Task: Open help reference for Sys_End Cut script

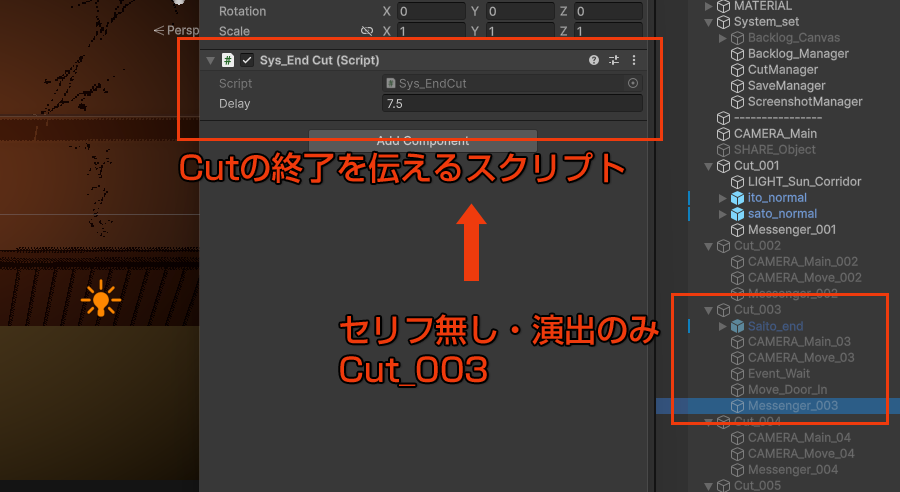Action: (594, 60)
